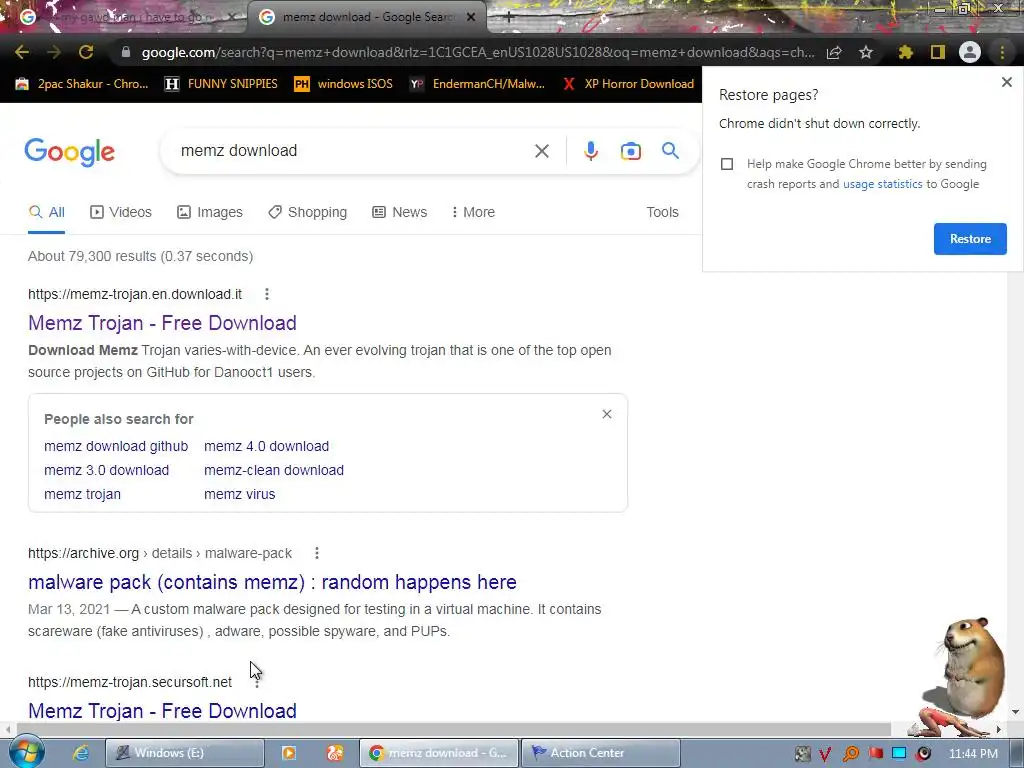This screenshot has height=768, width=1024.
Task: Switch to the Shopping tab
Action: tap(308, 212)
